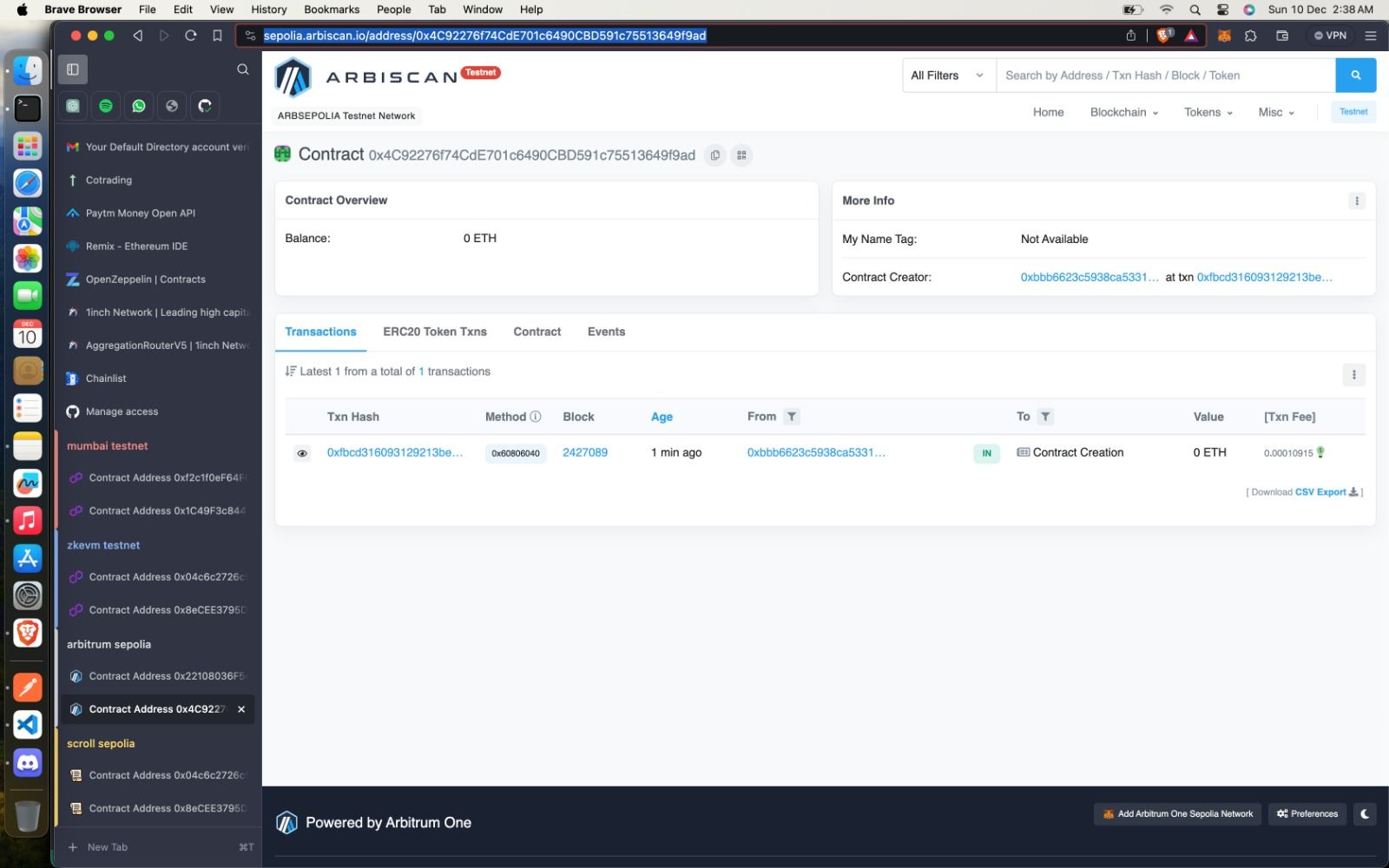This screenshot has width=1389, height=868.
Task: Open the More Info options menu
Action: tap(1357, 201)
